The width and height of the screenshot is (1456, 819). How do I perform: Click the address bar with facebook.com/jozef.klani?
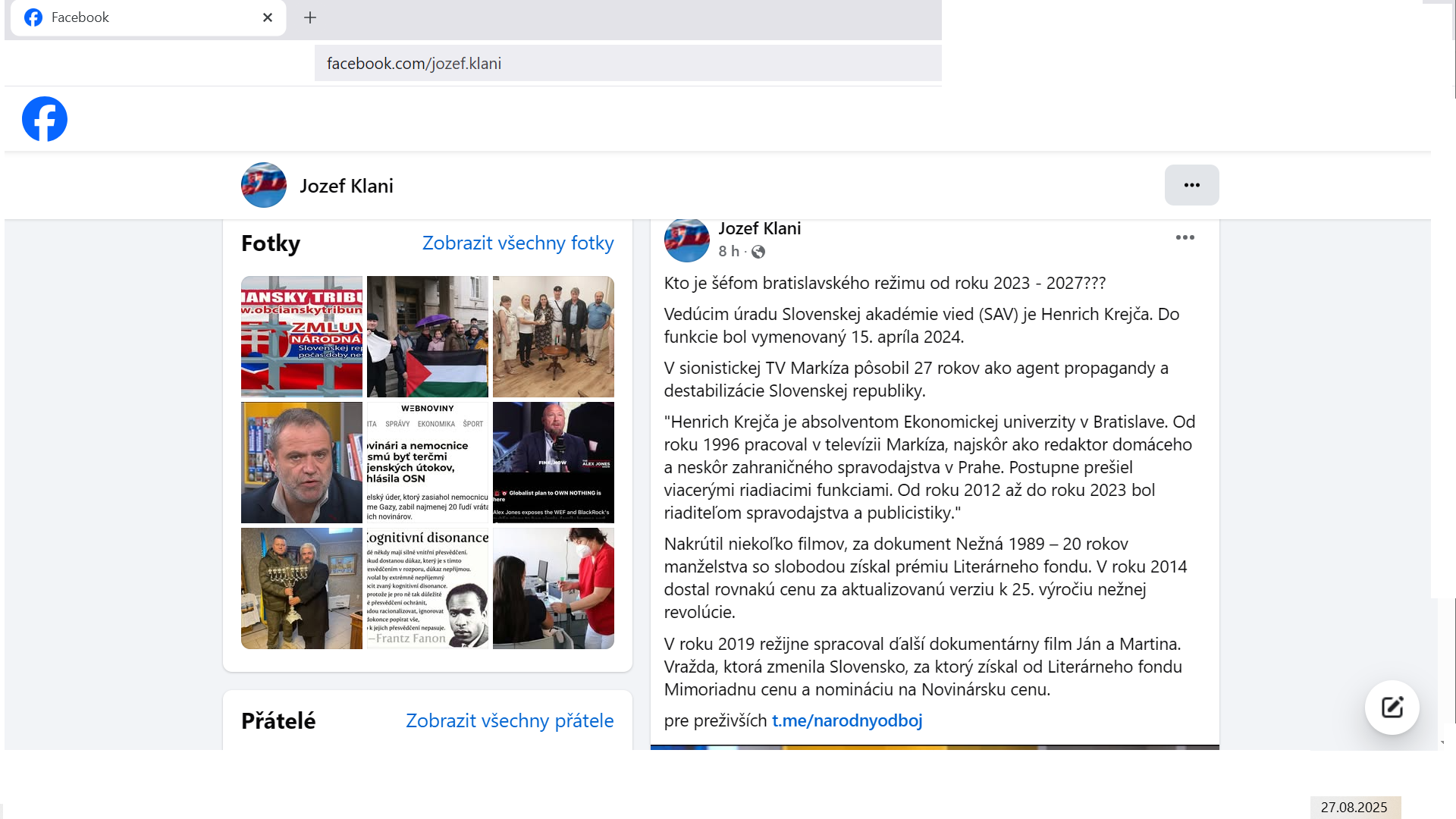[x=628, y=63]
